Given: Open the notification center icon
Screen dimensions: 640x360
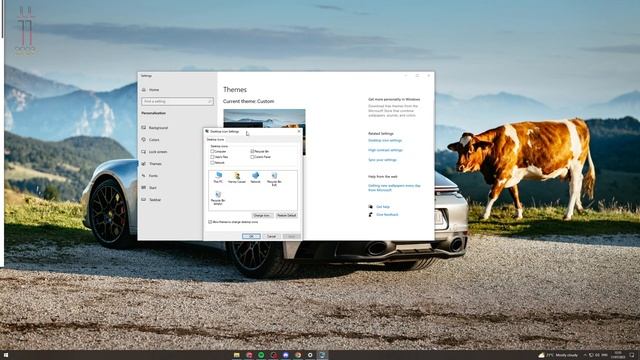Looking at the screenshot, I should coord(632,355).
